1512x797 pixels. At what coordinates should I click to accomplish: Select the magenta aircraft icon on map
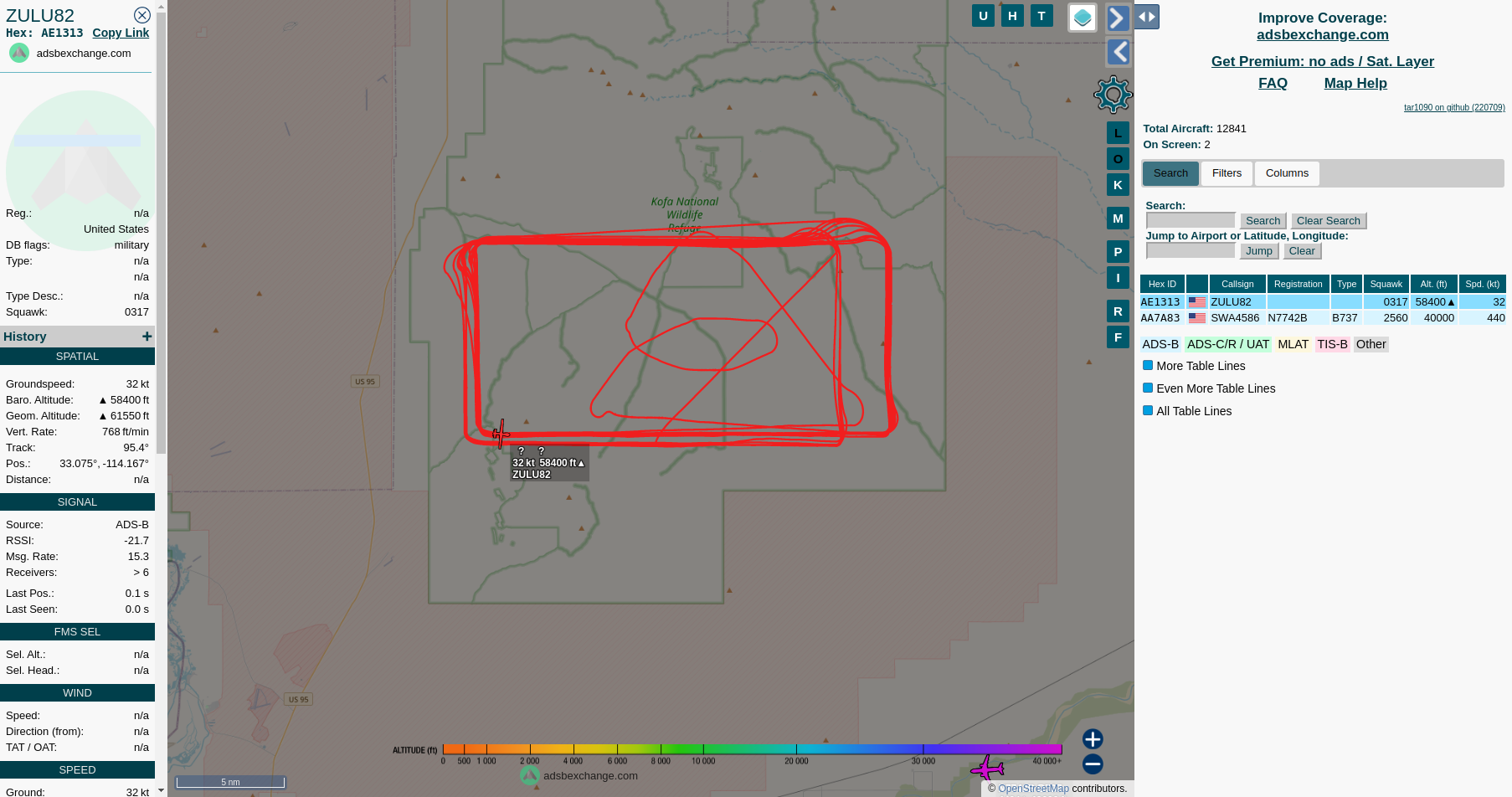click(x=988, y=767)
